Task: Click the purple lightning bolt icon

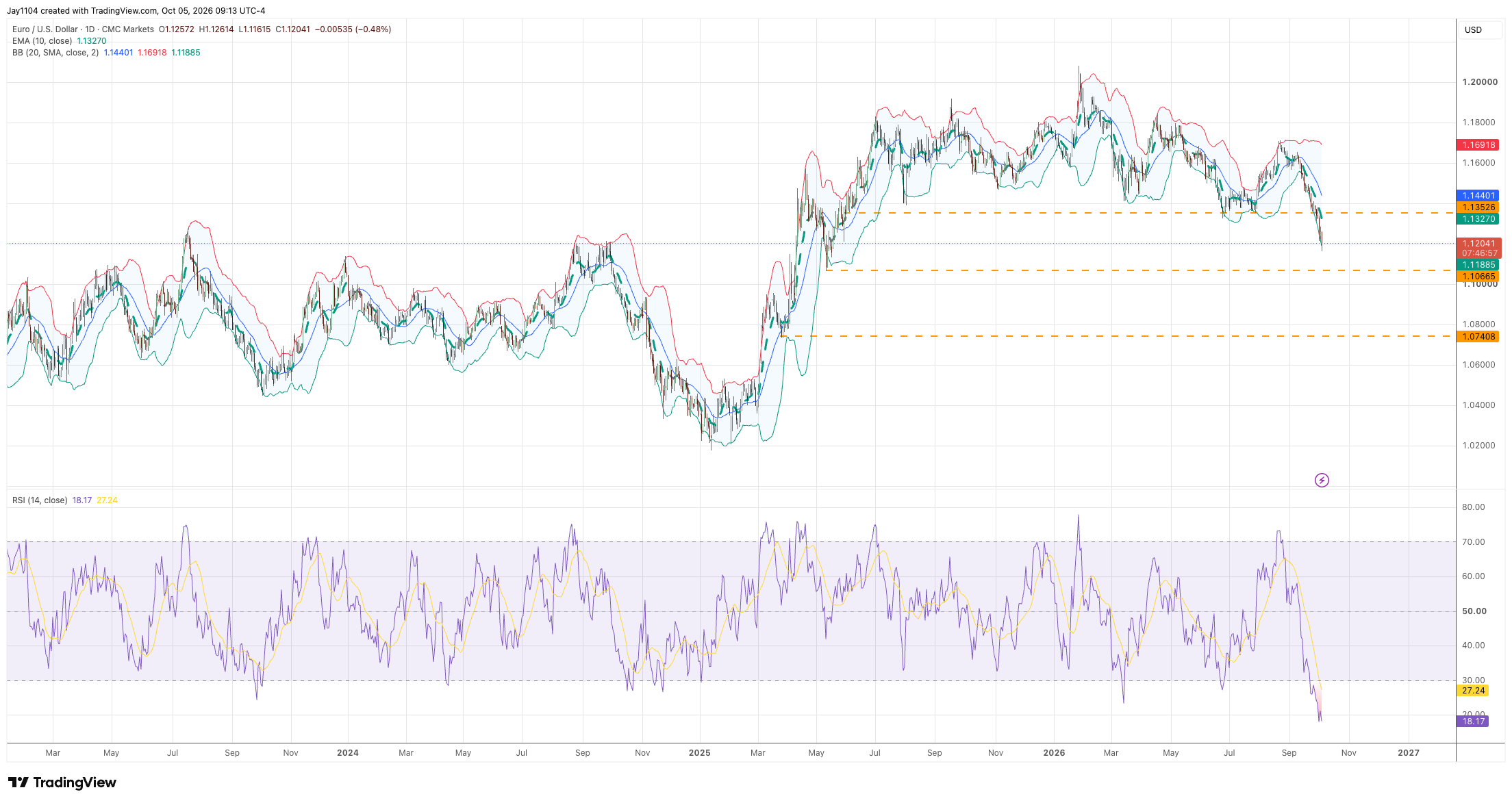Action: coord(1322,480)
